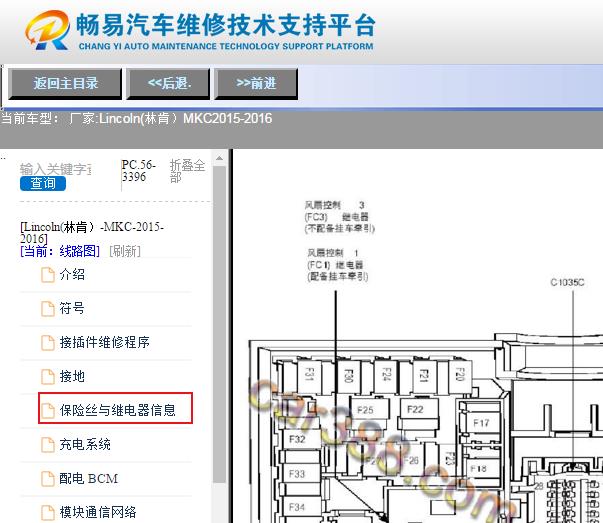
Task: Open the 介绍 tree item
Action: click(72, 275)
